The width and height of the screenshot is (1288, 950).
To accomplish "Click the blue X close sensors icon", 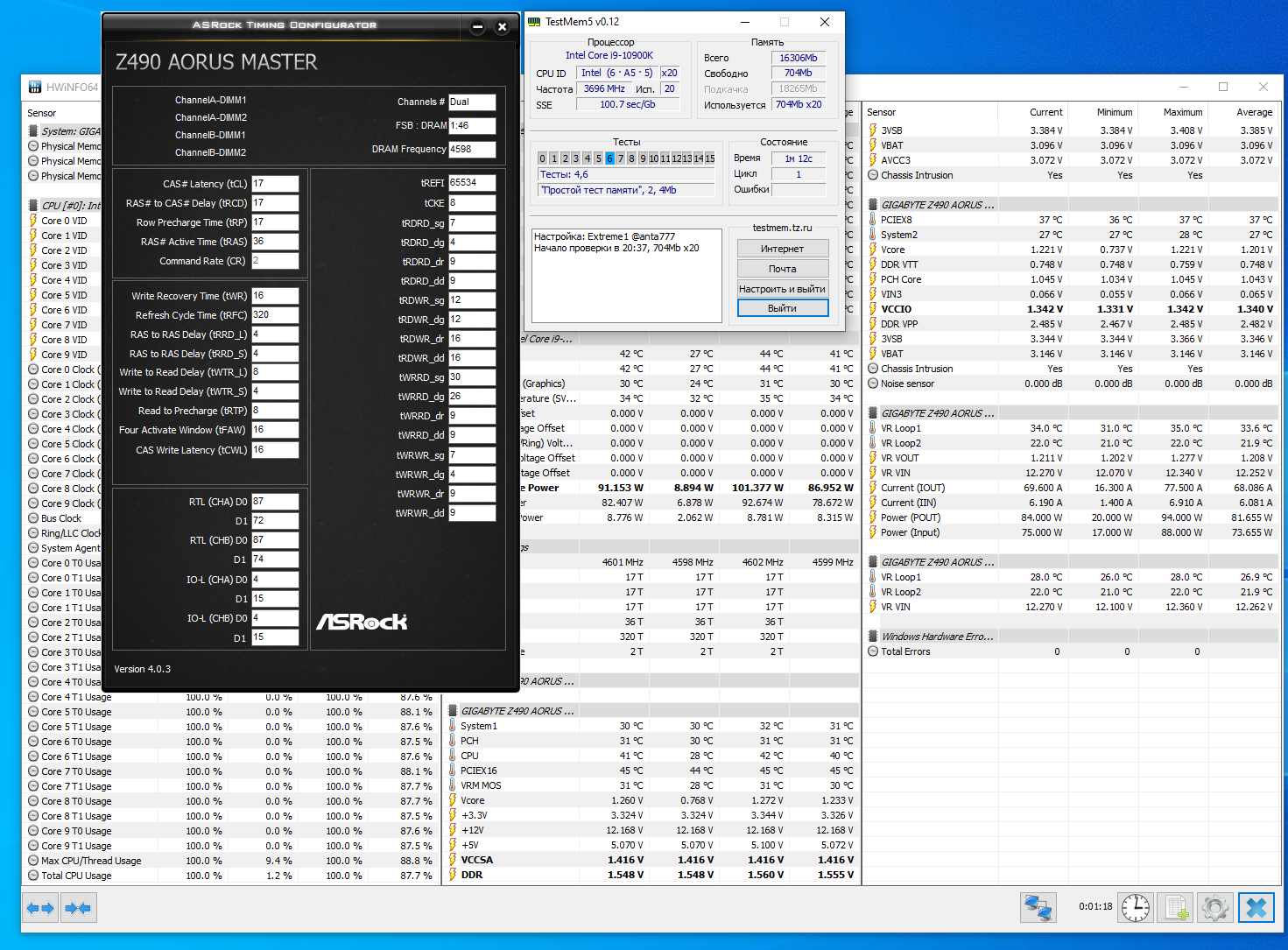I will pyautogui.click(x=1256, y=907).
